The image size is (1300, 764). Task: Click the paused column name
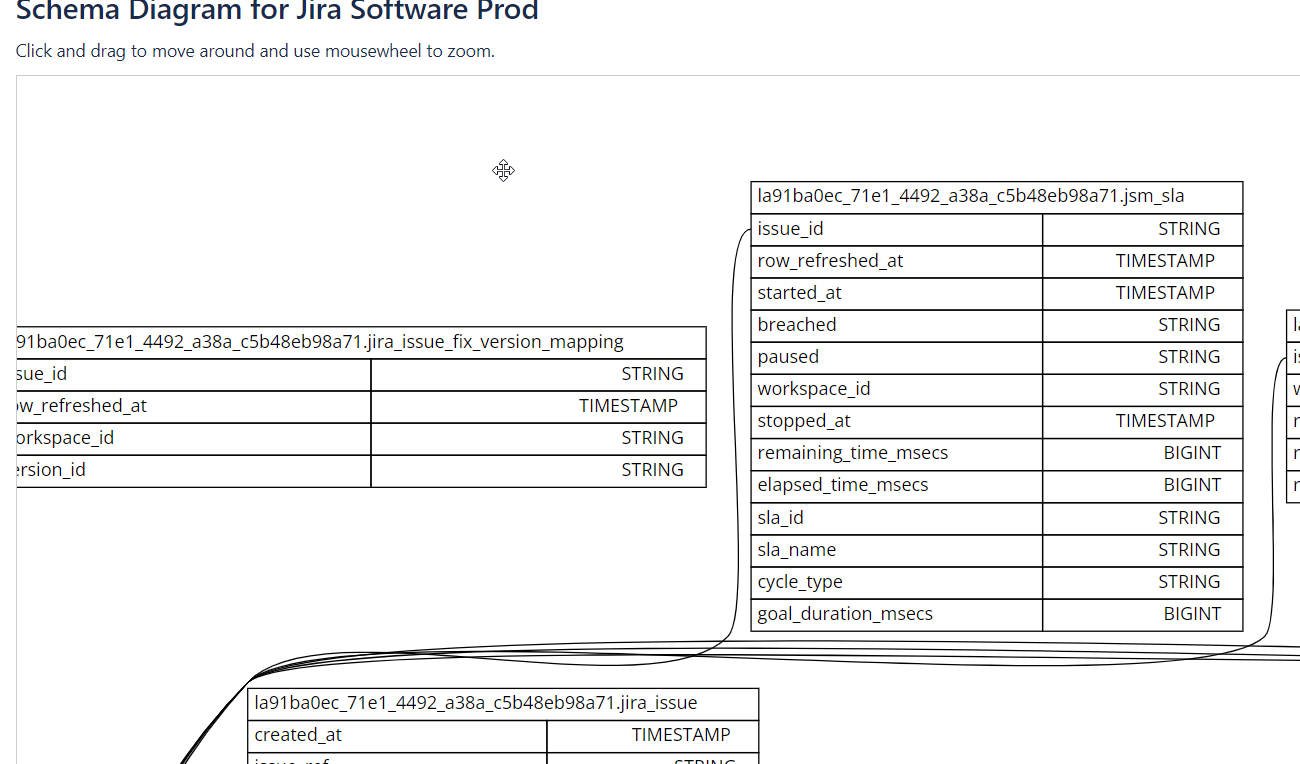788,357
